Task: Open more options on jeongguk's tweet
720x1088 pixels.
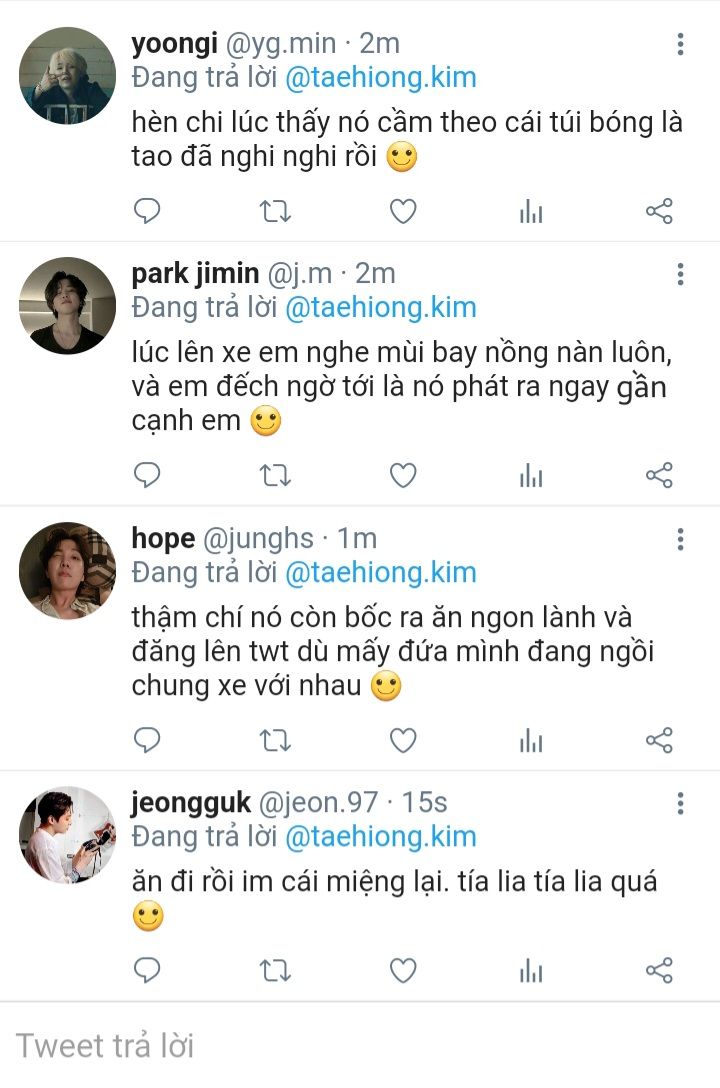Action: coord(680,803)
